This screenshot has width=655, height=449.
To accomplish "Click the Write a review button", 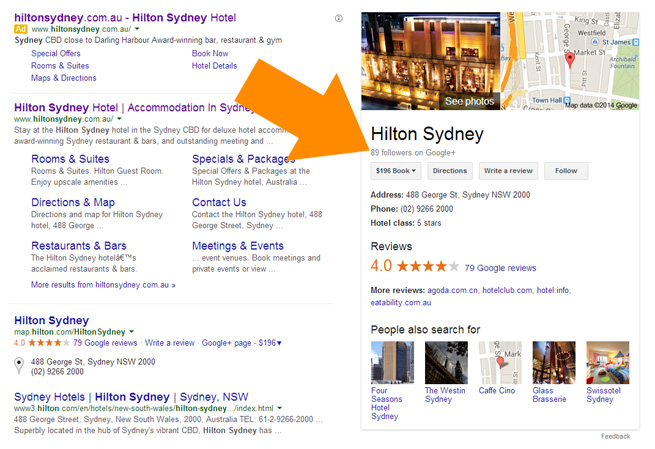I will pos(508,171).
